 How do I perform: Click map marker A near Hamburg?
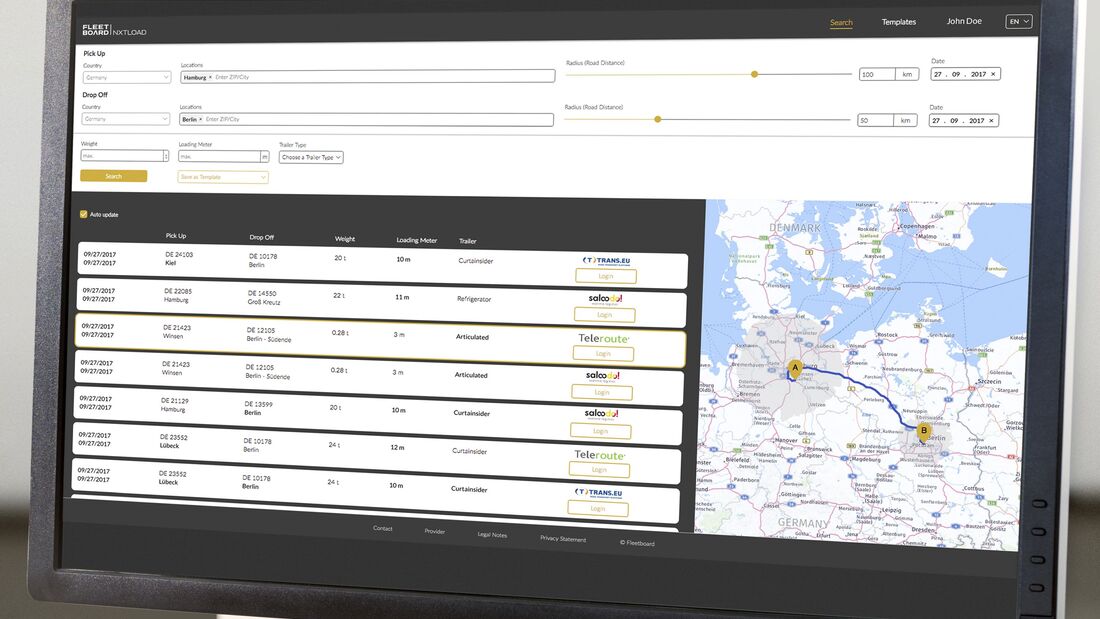794,368
